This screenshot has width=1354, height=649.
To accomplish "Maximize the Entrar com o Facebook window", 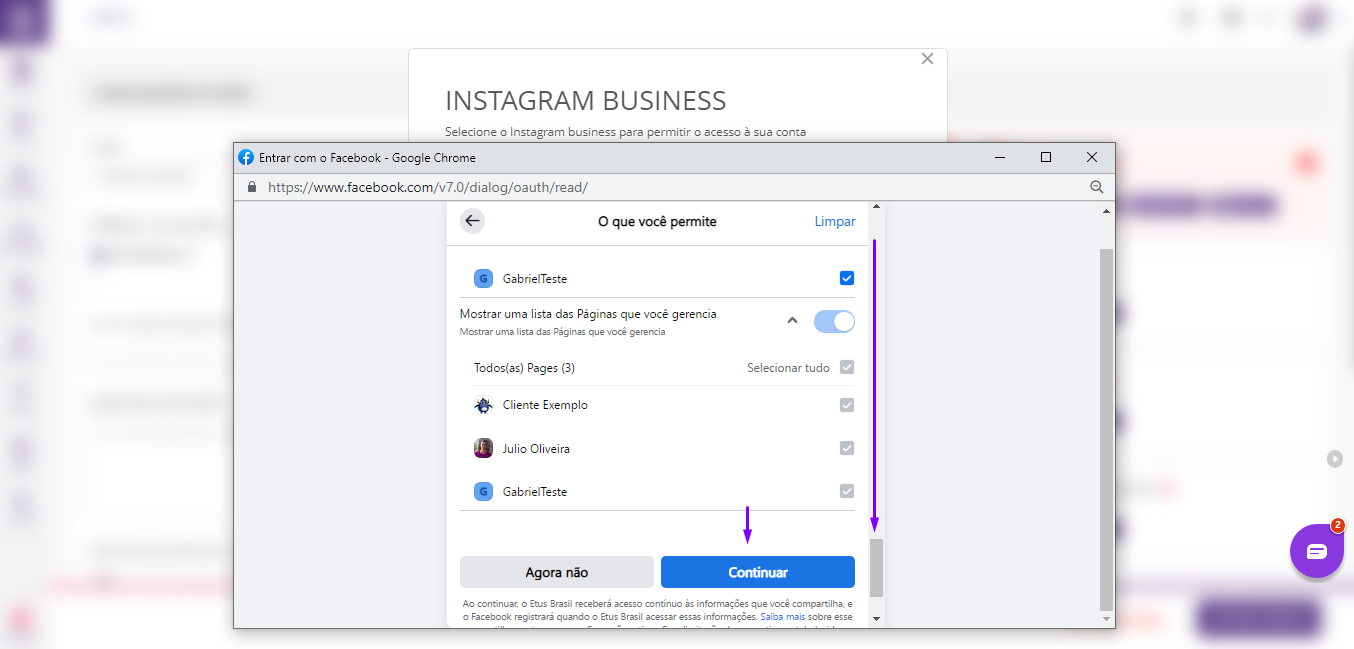I will coord(1046,157).
